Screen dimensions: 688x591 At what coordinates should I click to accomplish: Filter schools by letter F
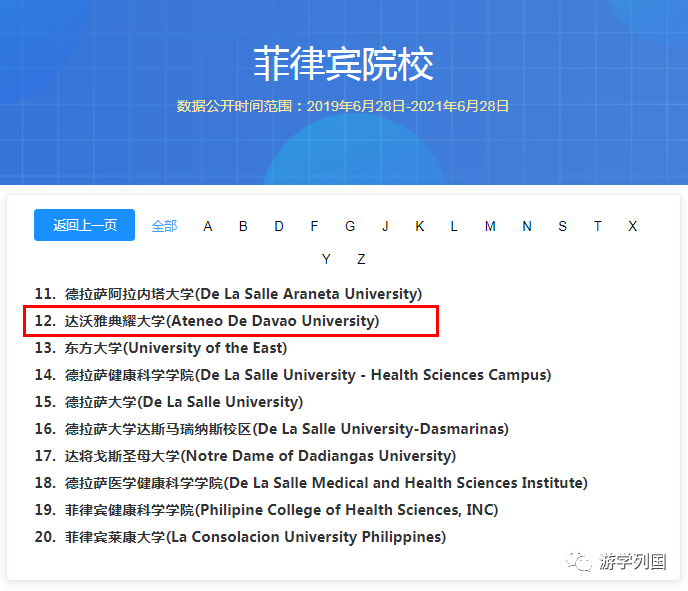pos(314,226)
